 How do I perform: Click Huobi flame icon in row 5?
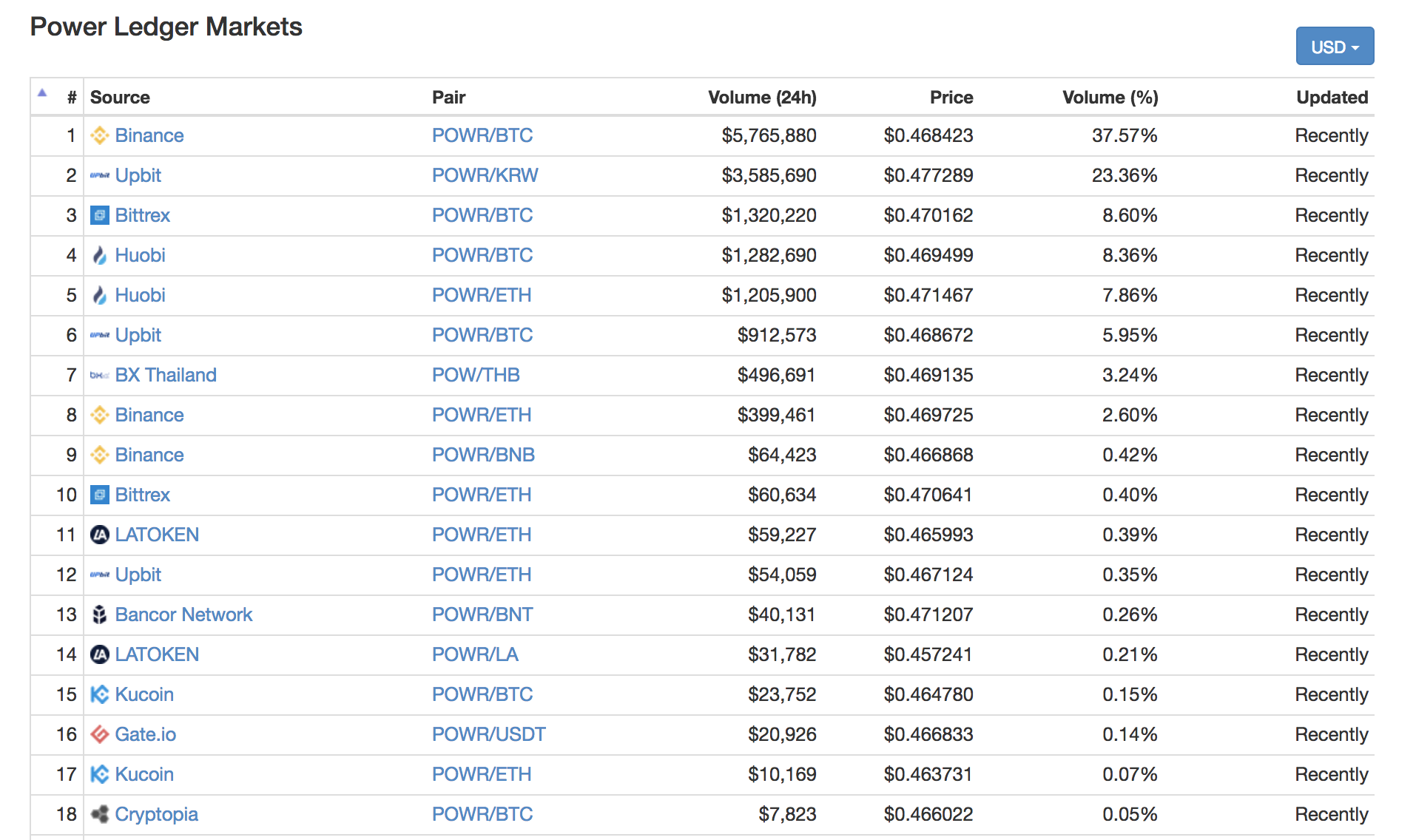99,295
